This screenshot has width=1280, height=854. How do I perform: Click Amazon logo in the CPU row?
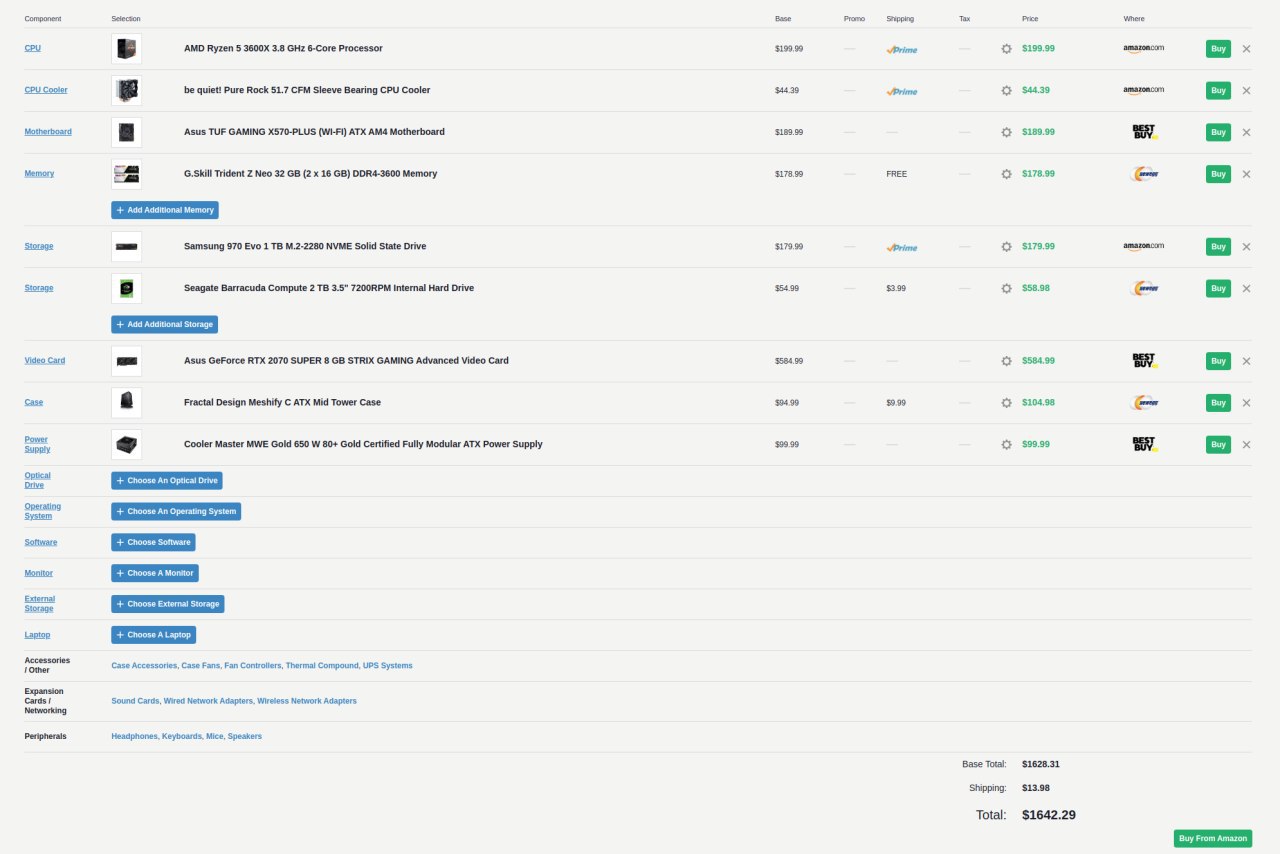click(x=1143, y=48)
